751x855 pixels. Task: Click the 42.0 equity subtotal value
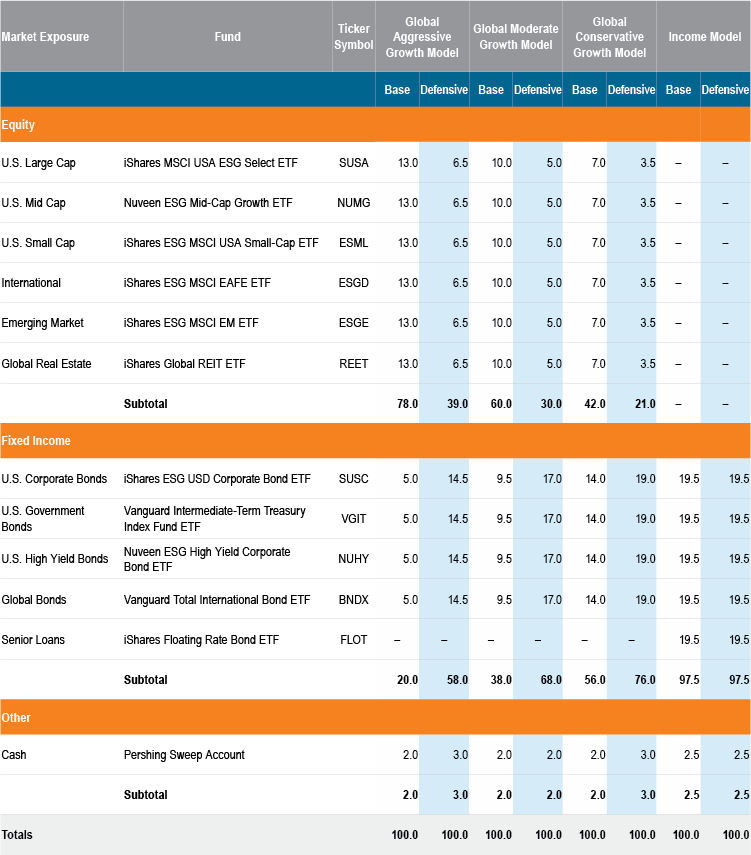click(x=595, y=404)
